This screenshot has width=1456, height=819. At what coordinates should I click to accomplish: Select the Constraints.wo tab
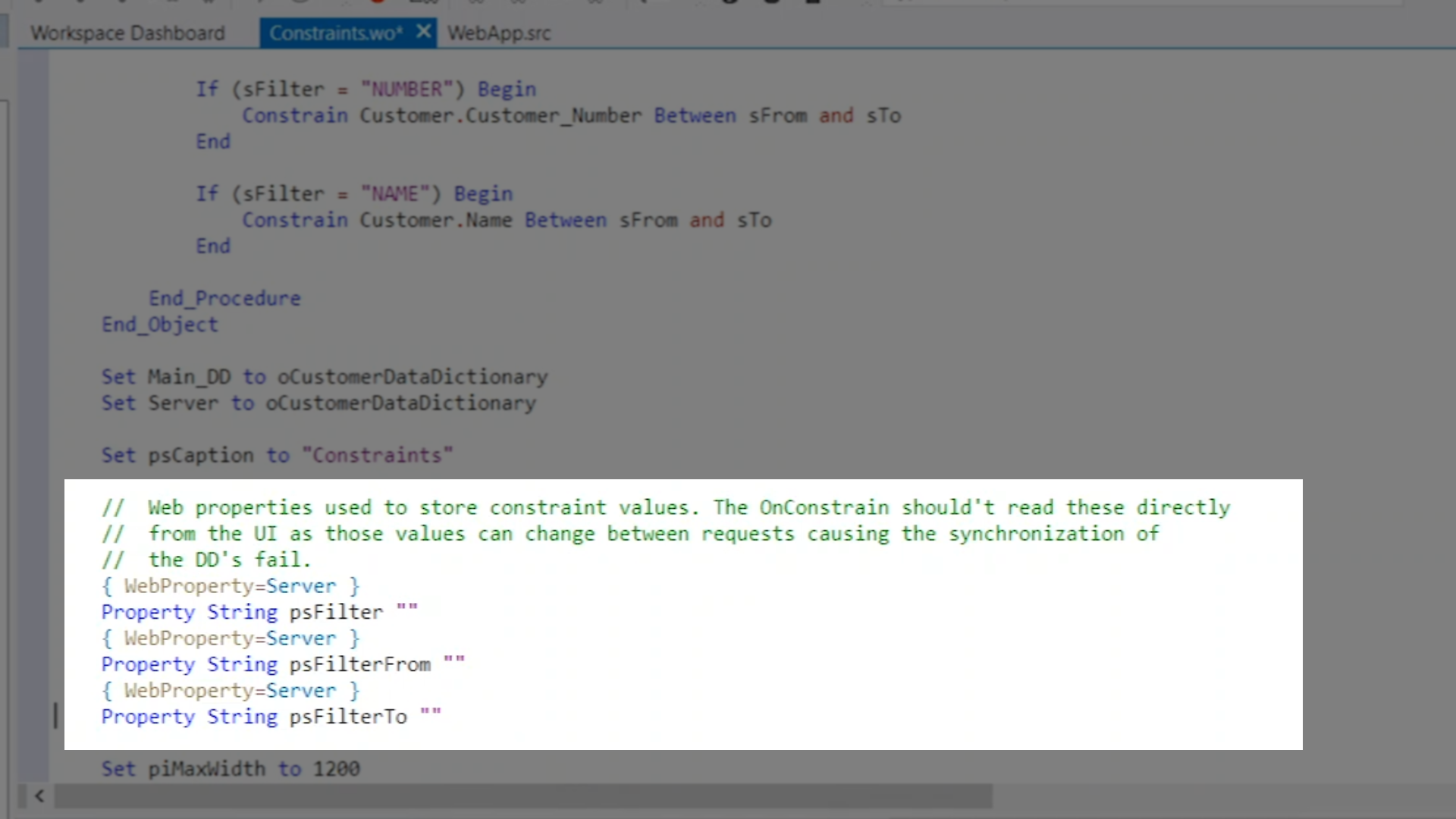335,33
